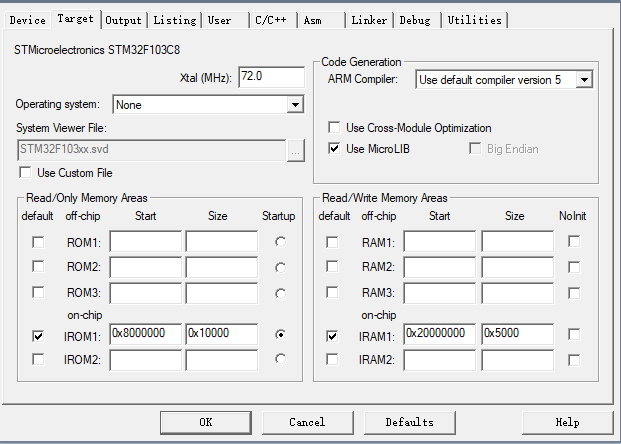This screenshot has width=621, height=444.
Task: Switch to the Device tab
Action: pyautogui.click(x=27, y=20)
